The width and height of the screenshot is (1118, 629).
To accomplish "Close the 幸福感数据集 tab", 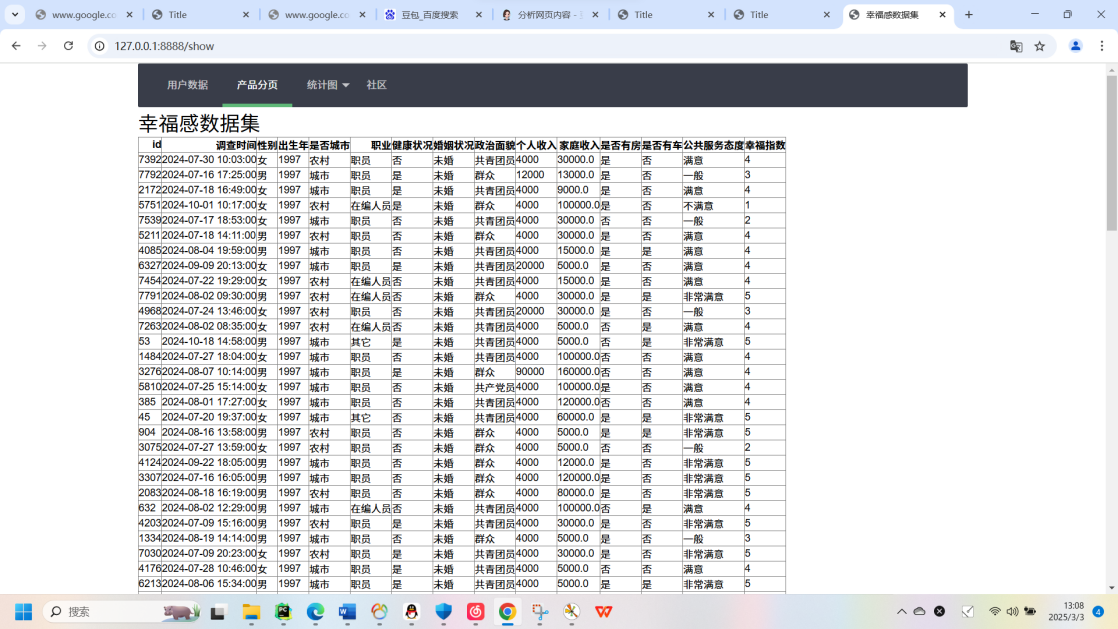I will pyautogui.click(x=942, y=14).
